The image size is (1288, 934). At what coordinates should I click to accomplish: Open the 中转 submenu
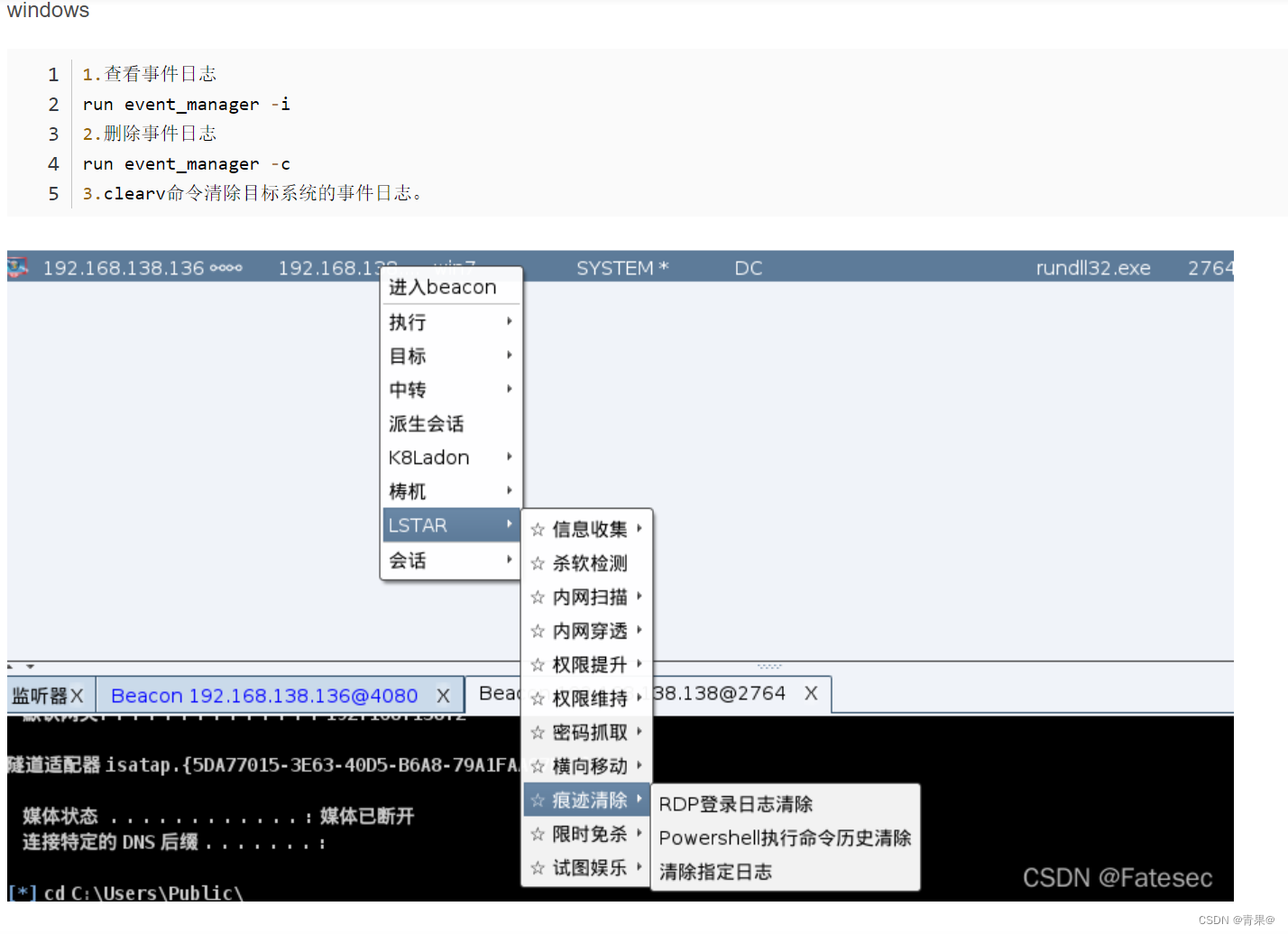451,389
